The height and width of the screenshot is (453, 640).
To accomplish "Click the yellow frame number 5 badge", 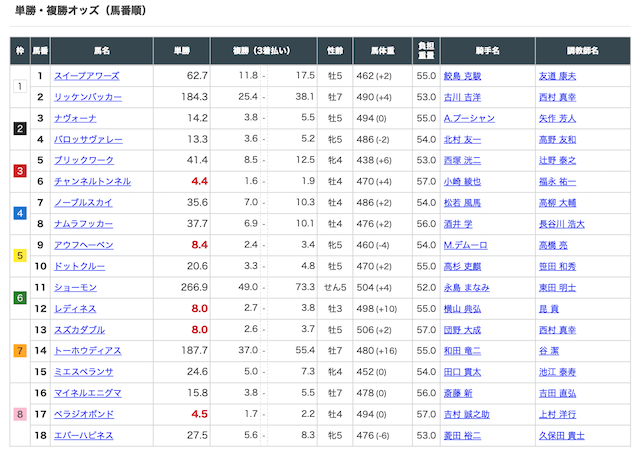I will point(19,255).
